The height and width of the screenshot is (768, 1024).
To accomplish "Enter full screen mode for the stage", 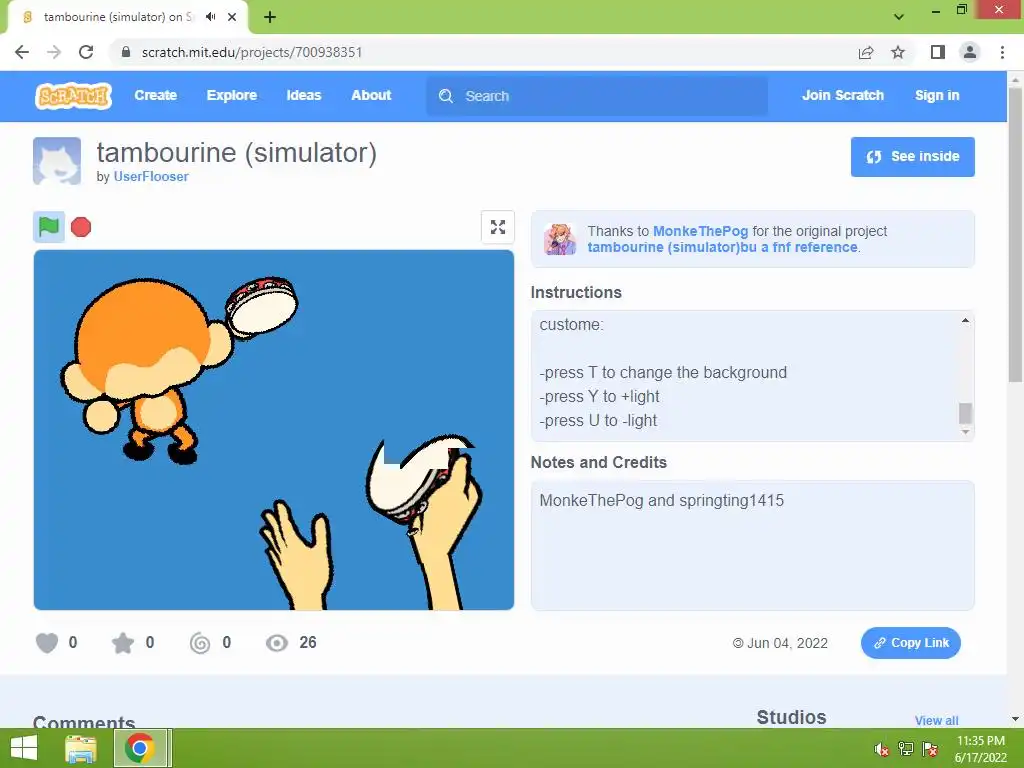I will (x=498, y=227).
